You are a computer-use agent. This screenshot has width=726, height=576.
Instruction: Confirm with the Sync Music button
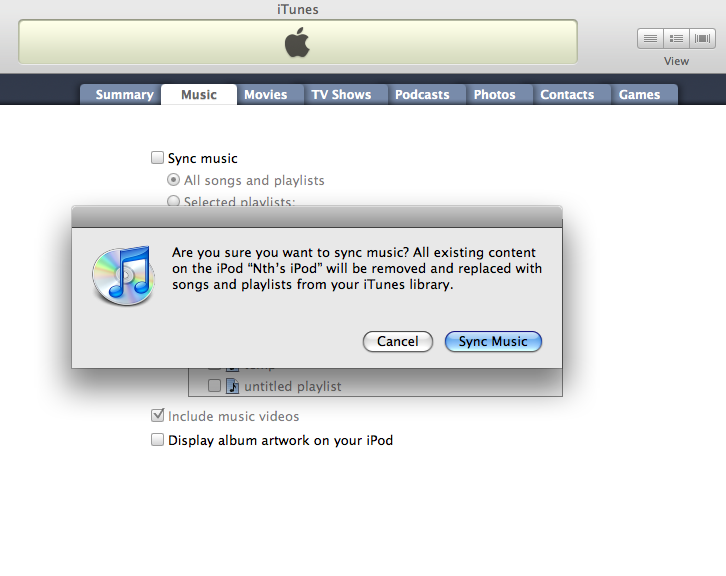pos(493,341)
